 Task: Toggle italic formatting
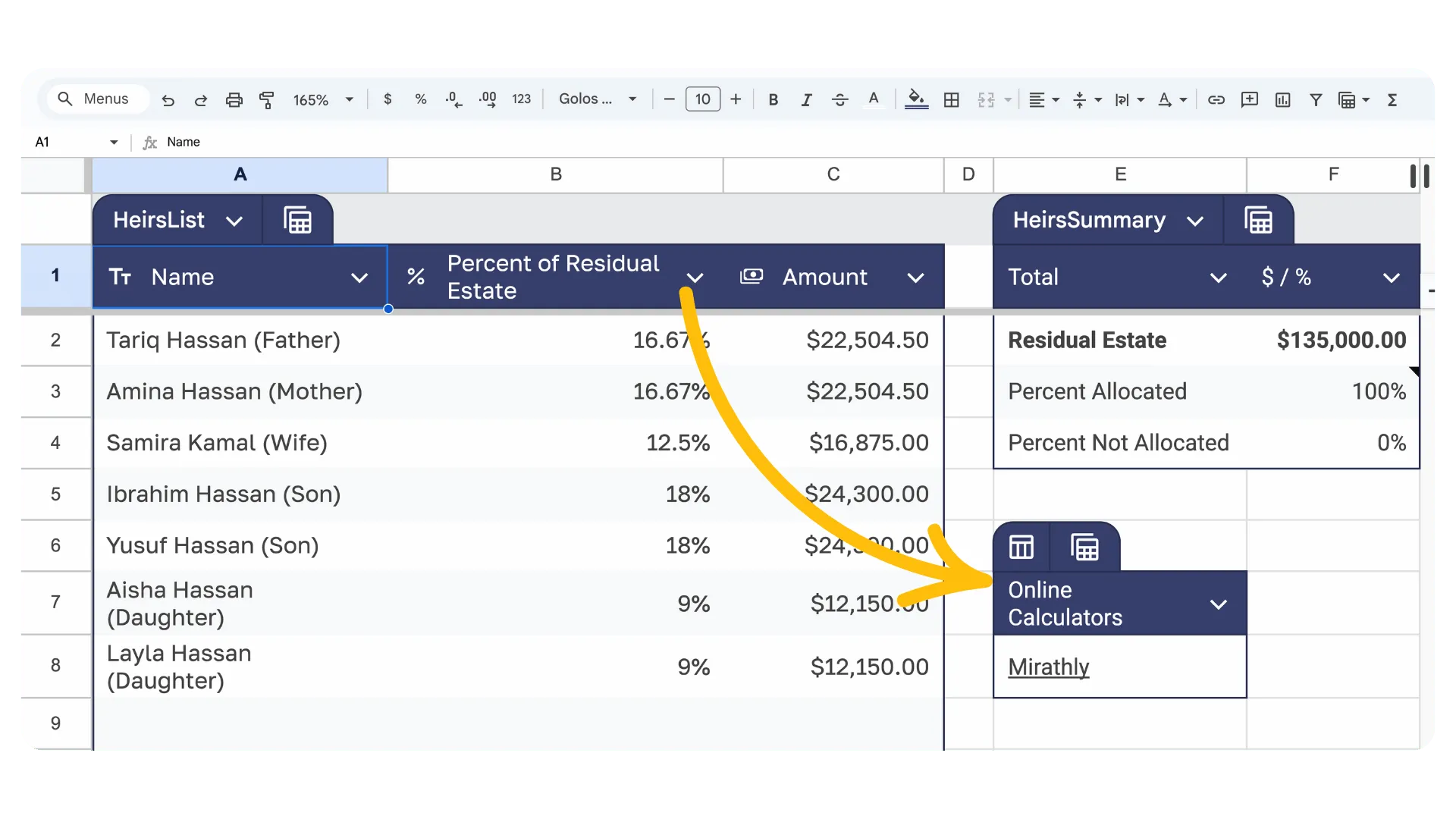click(x=806, y=99)
